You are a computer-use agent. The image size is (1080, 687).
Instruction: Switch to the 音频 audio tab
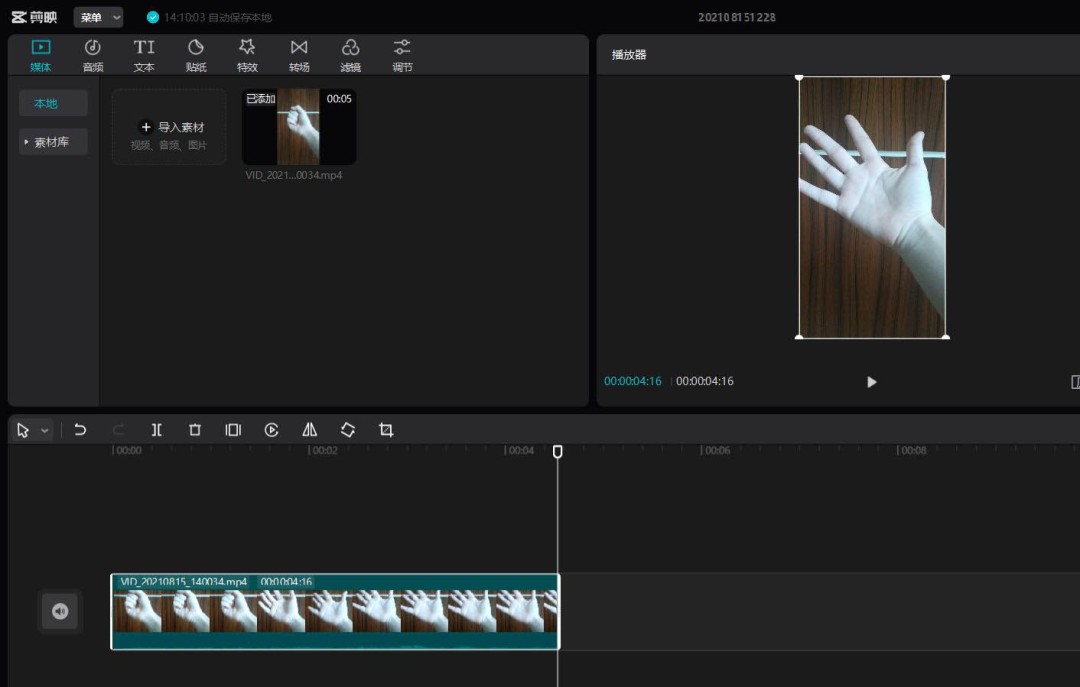pos(93,55)
